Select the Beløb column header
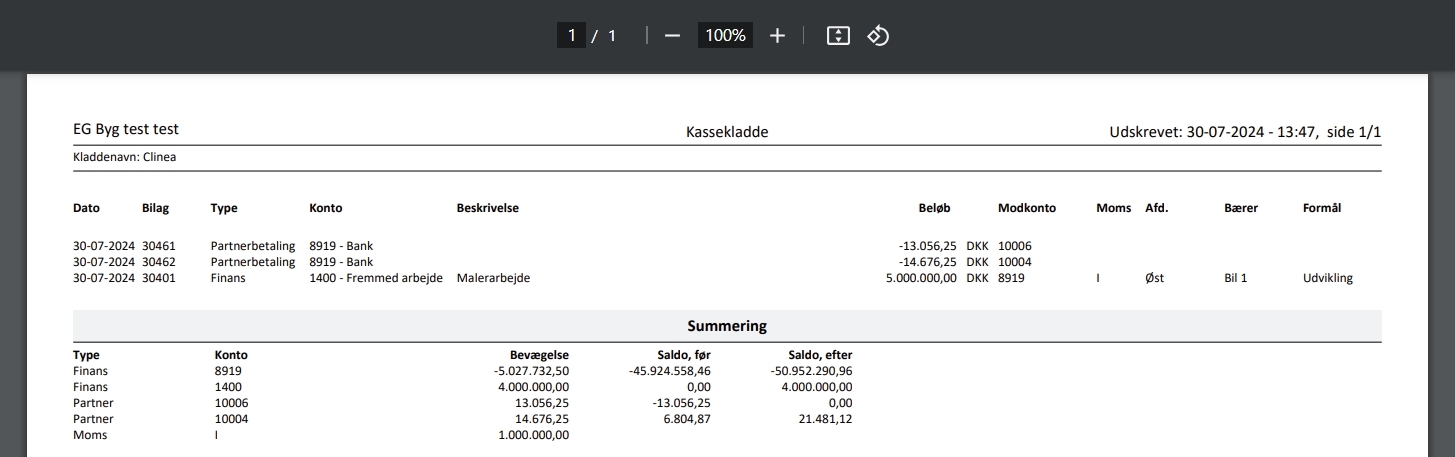This screenshot has width=1455, height=457. click(934, 208)
